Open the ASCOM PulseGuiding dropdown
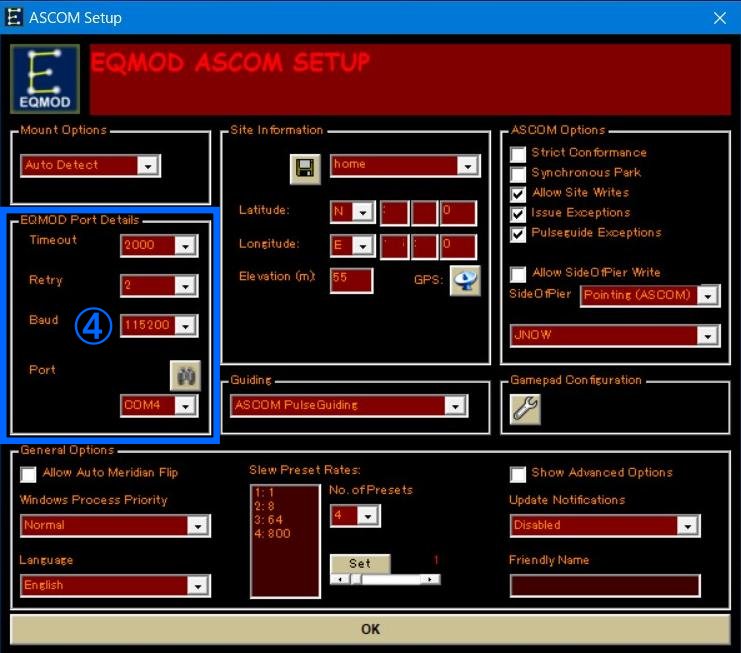The width and height of the screenshot is (741, 653). coord(455,406)
